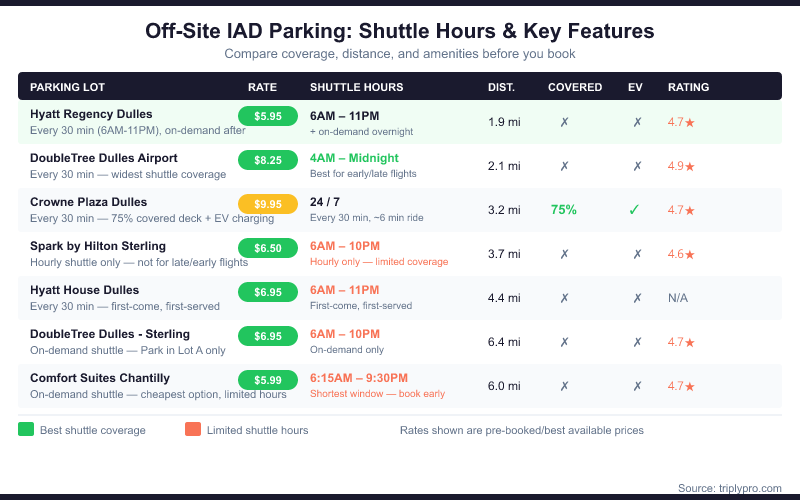Click the orange Limited shuttle hours legend swatch
Screen dimensions: 800x500
tap(193, 429)
